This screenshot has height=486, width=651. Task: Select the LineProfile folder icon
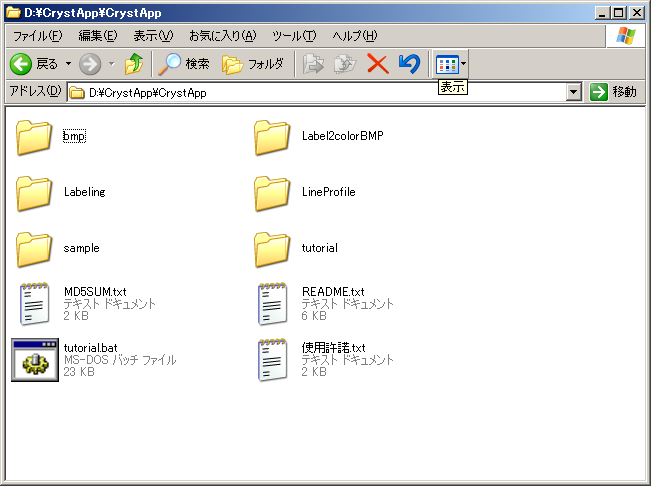(272, 193)
